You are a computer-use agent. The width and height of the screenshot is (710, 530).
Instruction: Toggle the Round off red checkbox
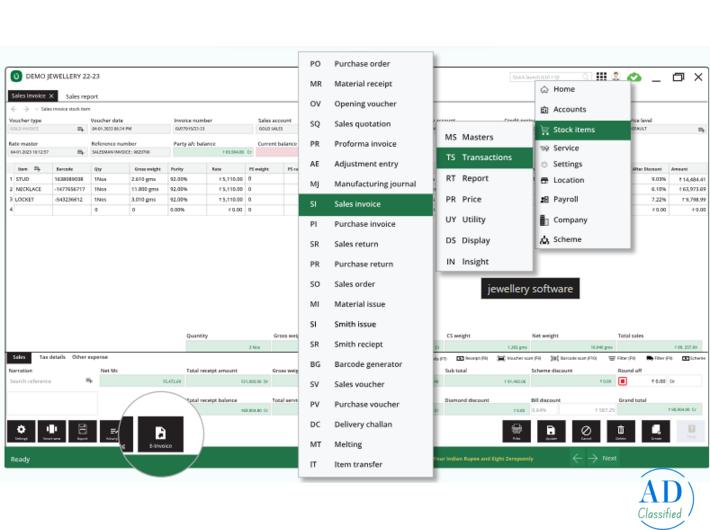pyautogui.click(x=623, y=381)
